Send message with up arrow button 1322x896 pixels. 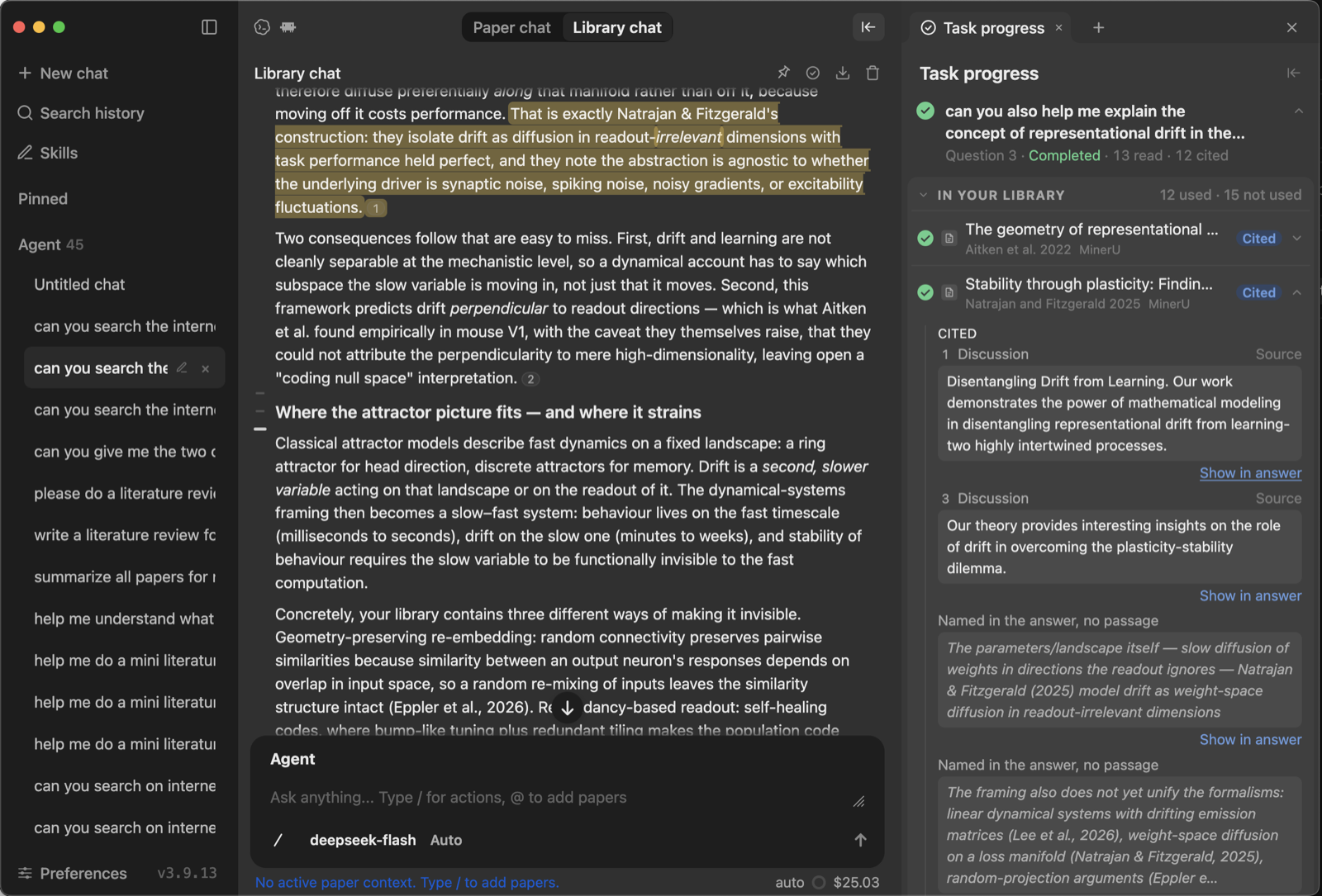click(860, 840)
